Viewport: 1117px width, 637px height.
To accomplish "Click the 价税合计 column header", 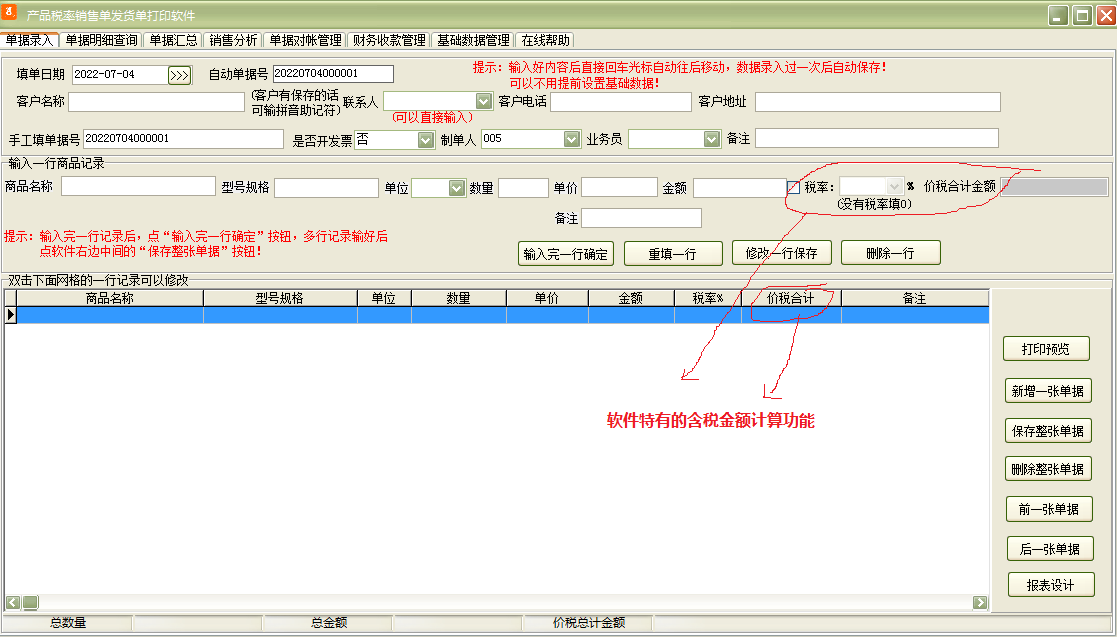I will tap(791, 299).
